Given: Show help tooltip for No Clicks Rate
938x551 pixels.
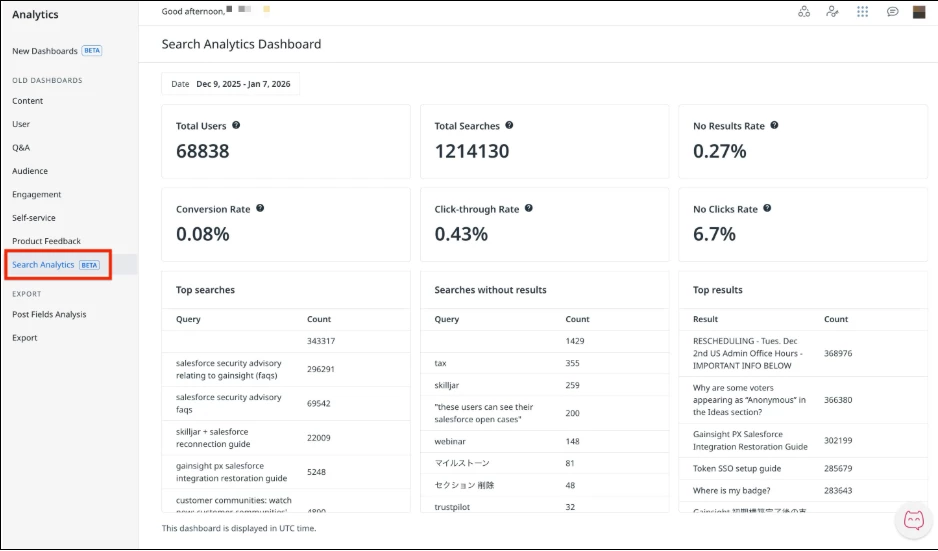Looking at the screenshot, I should click(x=767, y=208).
